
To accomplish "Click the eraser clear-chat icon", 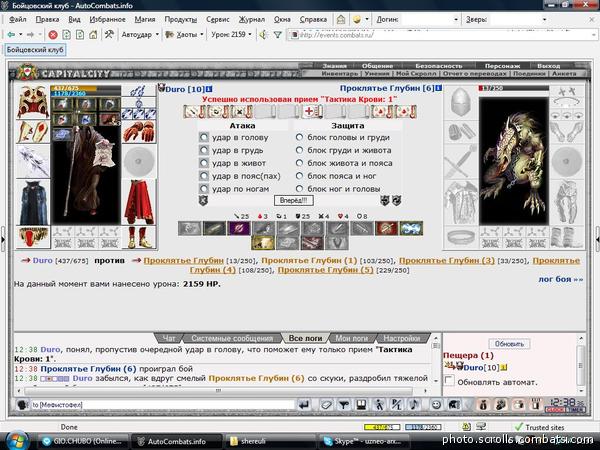I will coord(326,404).
